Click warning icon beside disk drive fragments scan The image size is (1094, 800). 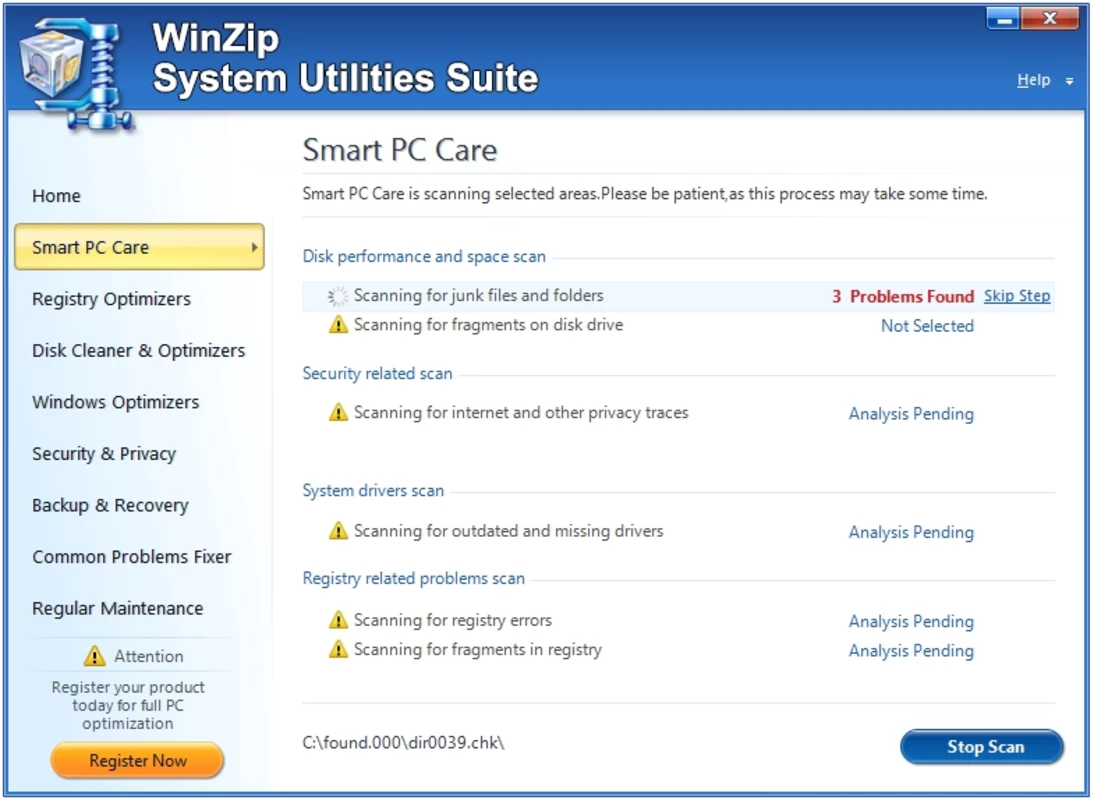point(338,325)
